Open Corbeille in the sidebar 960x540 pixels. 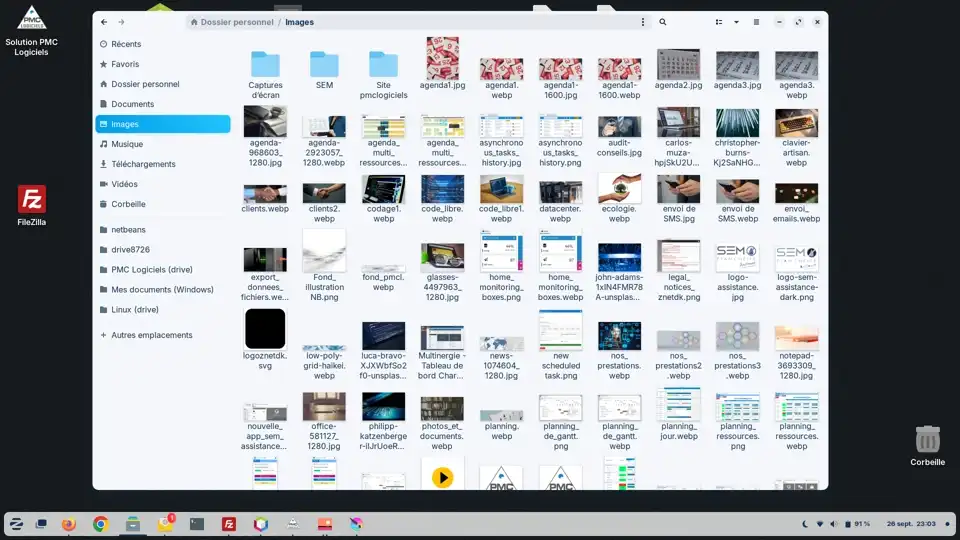(128, 204)
